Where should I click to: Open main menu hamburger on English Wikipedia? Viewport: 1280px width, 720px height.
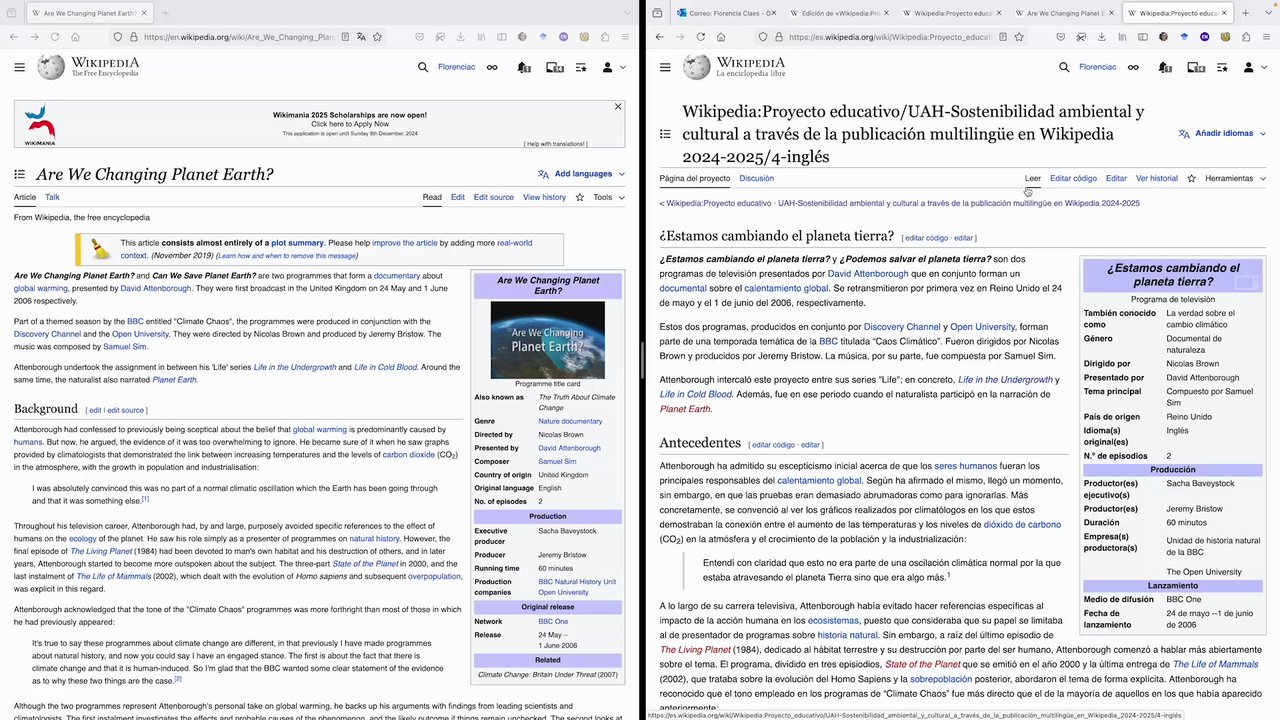(19, 67)
